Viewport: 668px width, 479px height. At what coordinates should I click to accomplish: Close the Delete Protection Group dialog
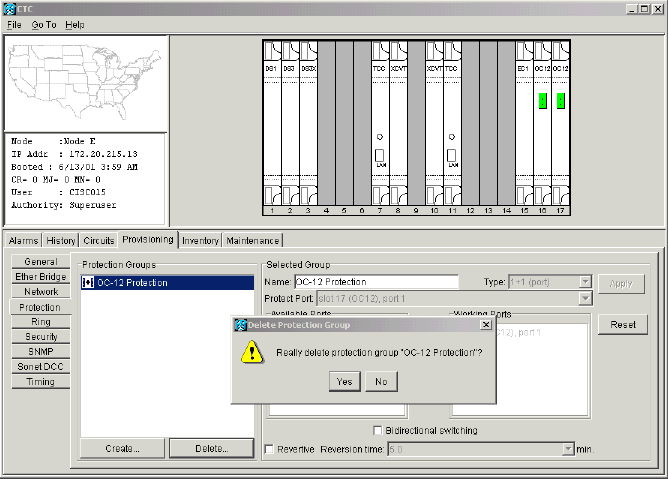[486, 325]
